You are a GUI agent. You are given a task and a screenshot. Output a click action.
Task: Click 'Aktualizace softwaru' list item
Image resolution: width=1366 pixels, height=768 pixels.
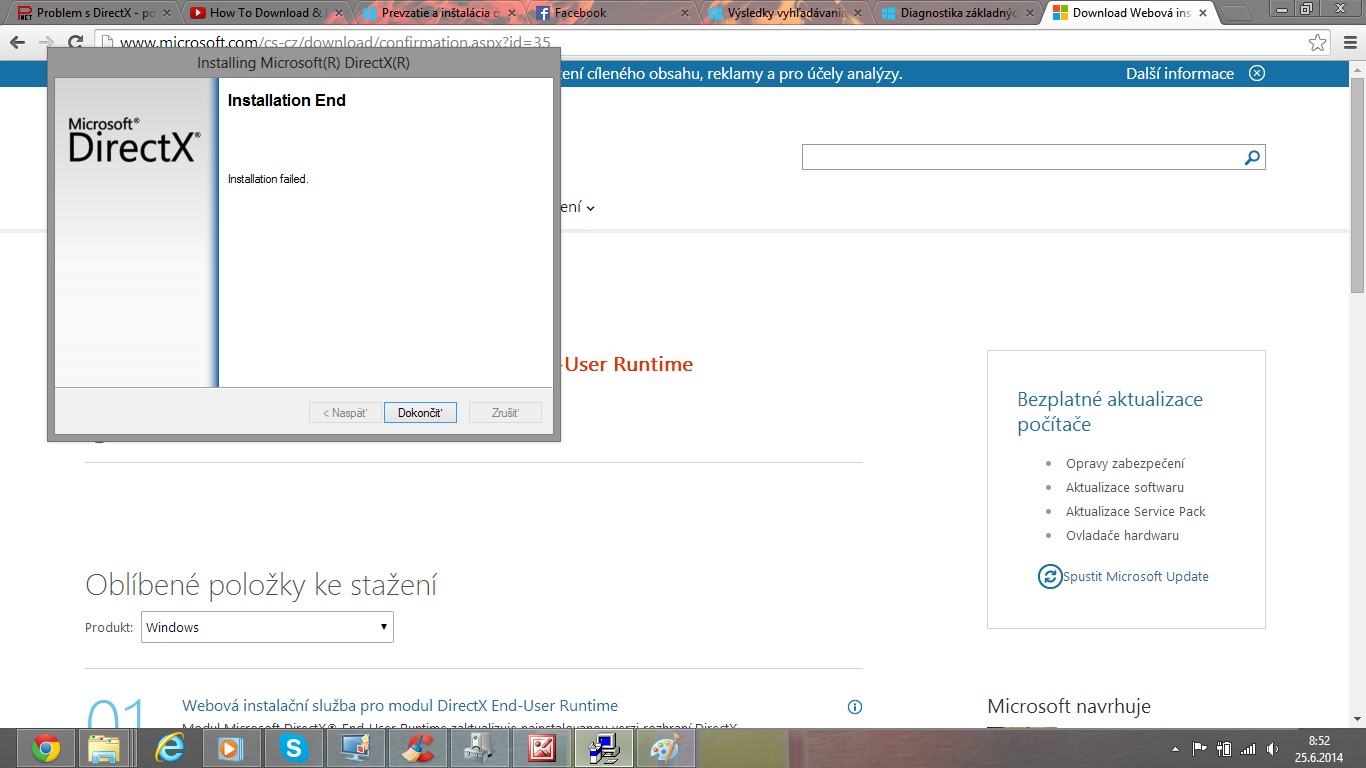[x=1125, y=488]
